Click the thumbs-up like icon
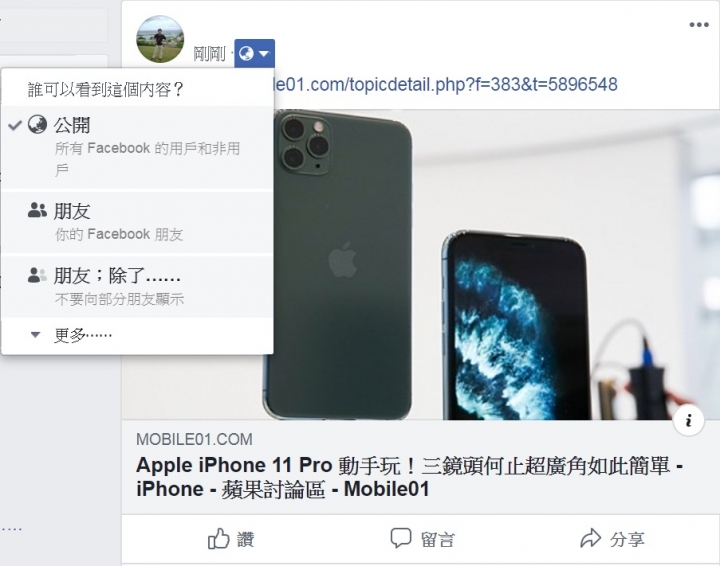This screenshot has height=566, width=720. 219,538
